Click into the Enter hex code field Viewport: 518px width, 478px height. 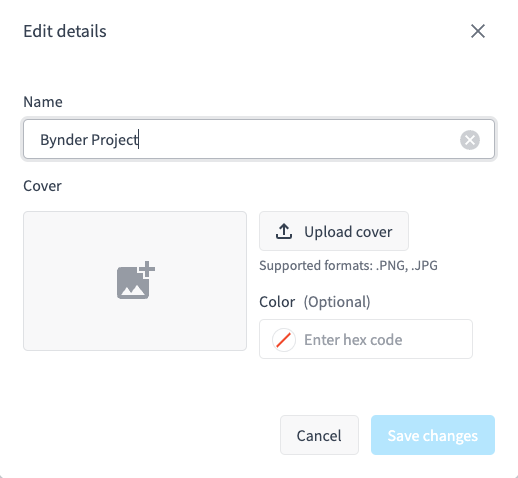click(366, 339)
